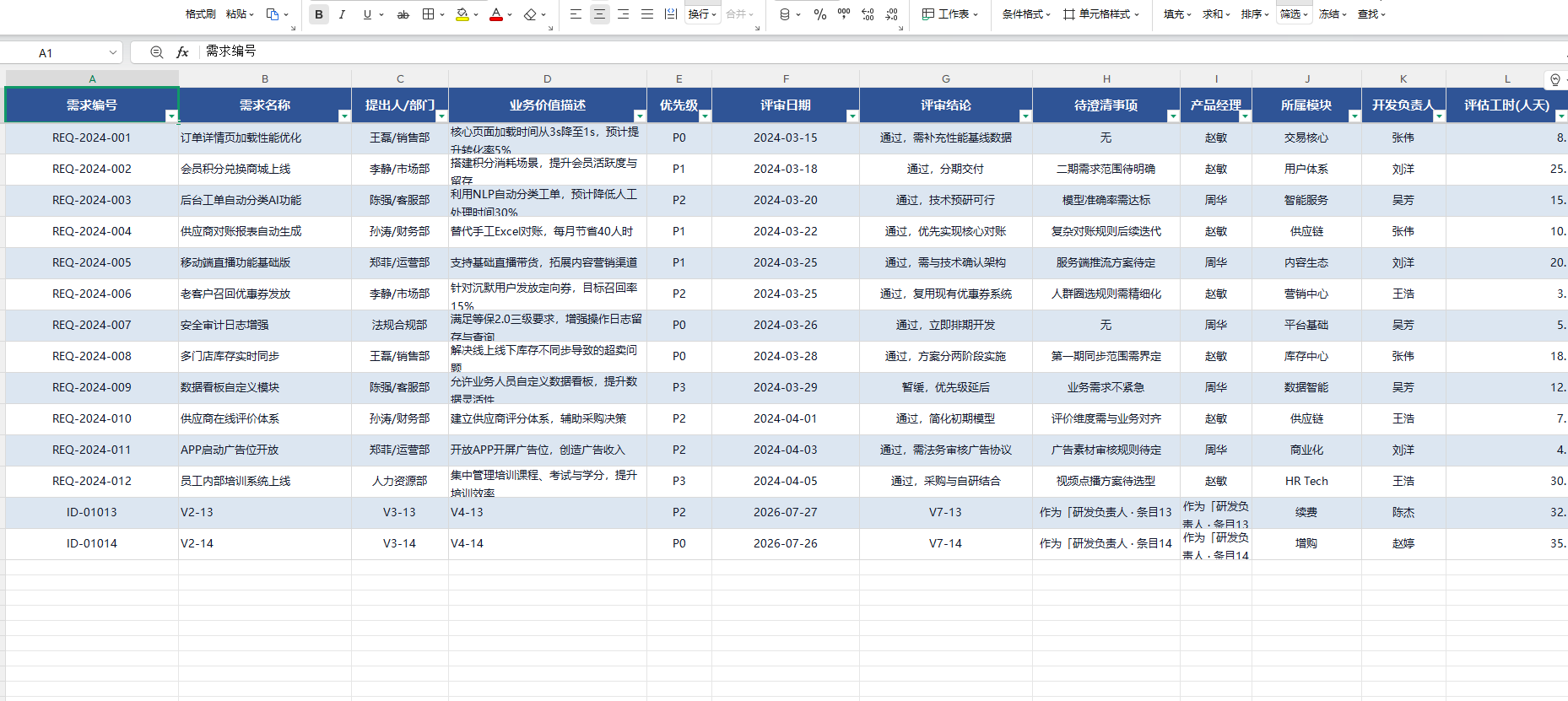Toggle bold formatting
The height and width of the screenshot is (701, 1568).
coord(319,14)
